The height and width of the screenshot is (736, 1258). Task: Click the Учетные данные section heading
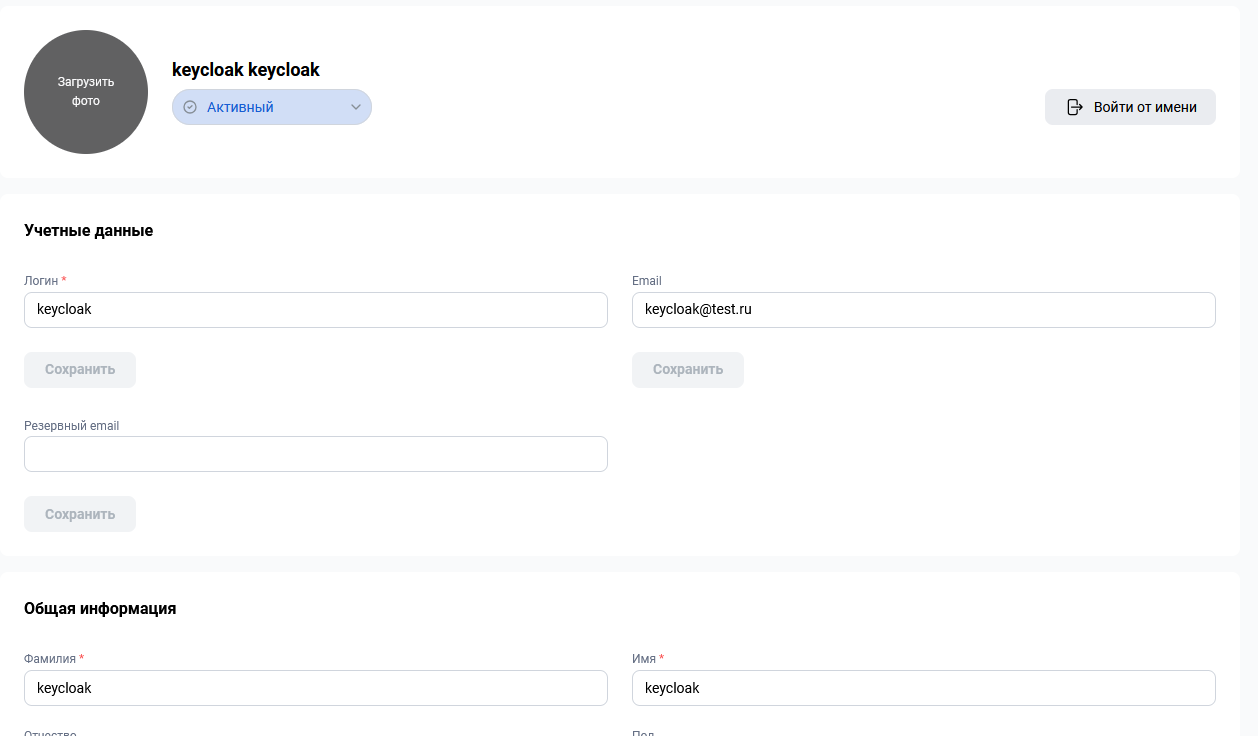tap(88, 231)
